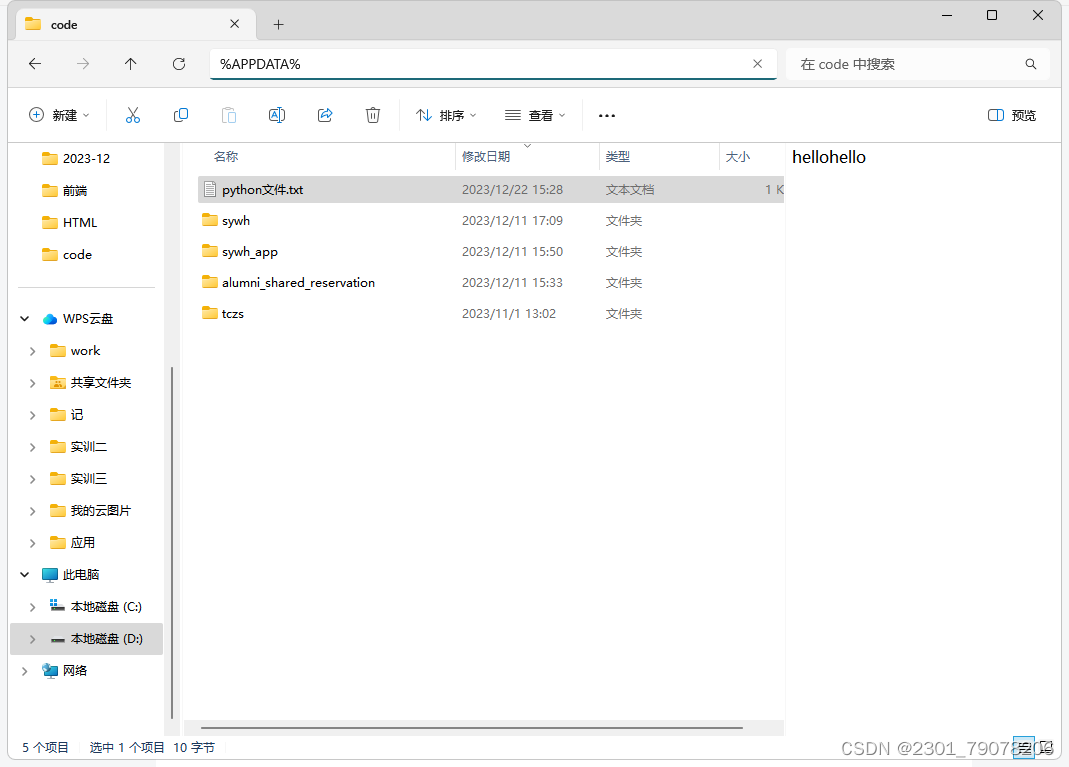
Task: Click the Copy icon in toolbar
Action: point(181,115)
